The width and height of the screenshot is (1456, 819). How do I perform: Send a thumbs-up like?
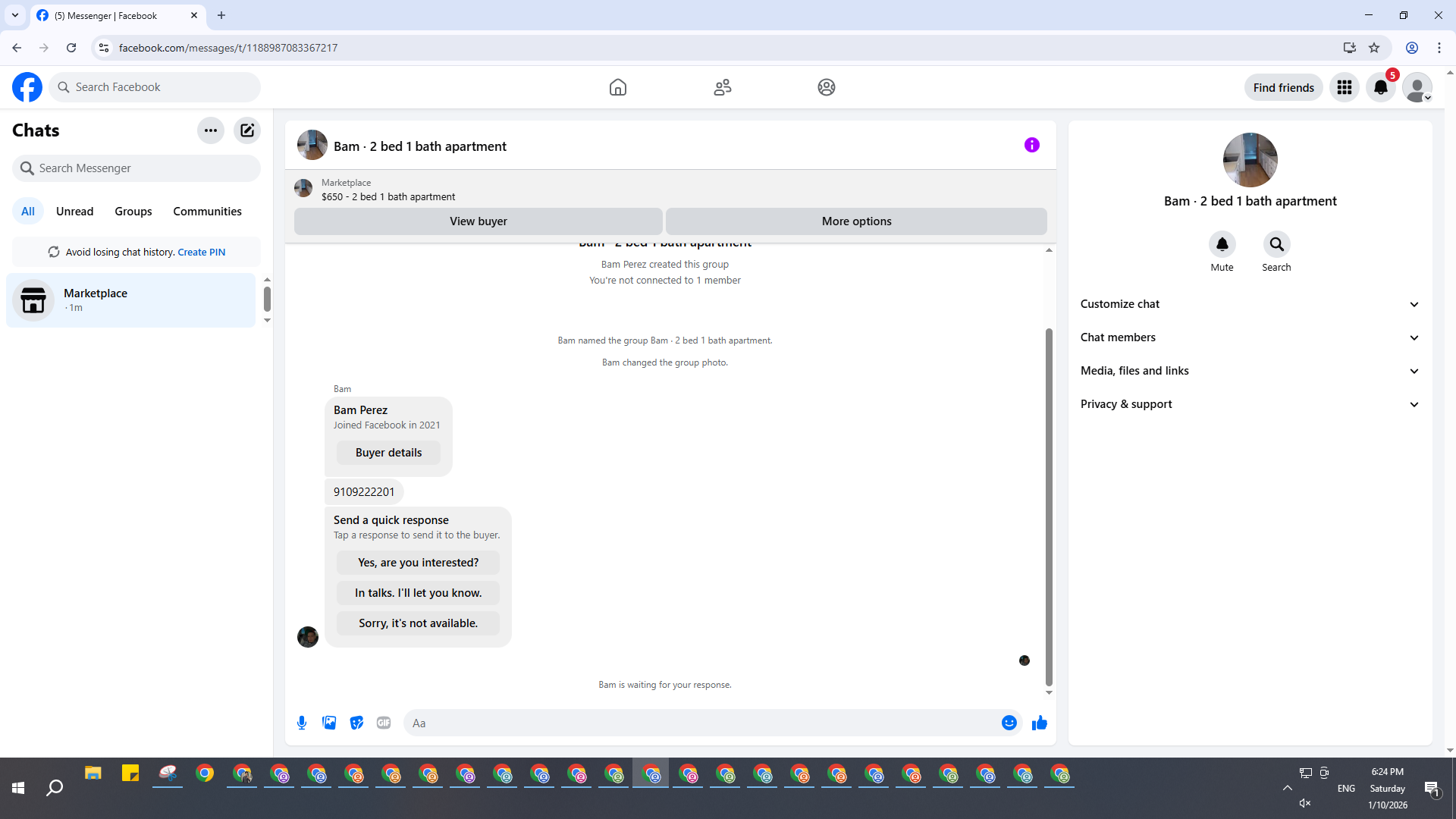1039,723
